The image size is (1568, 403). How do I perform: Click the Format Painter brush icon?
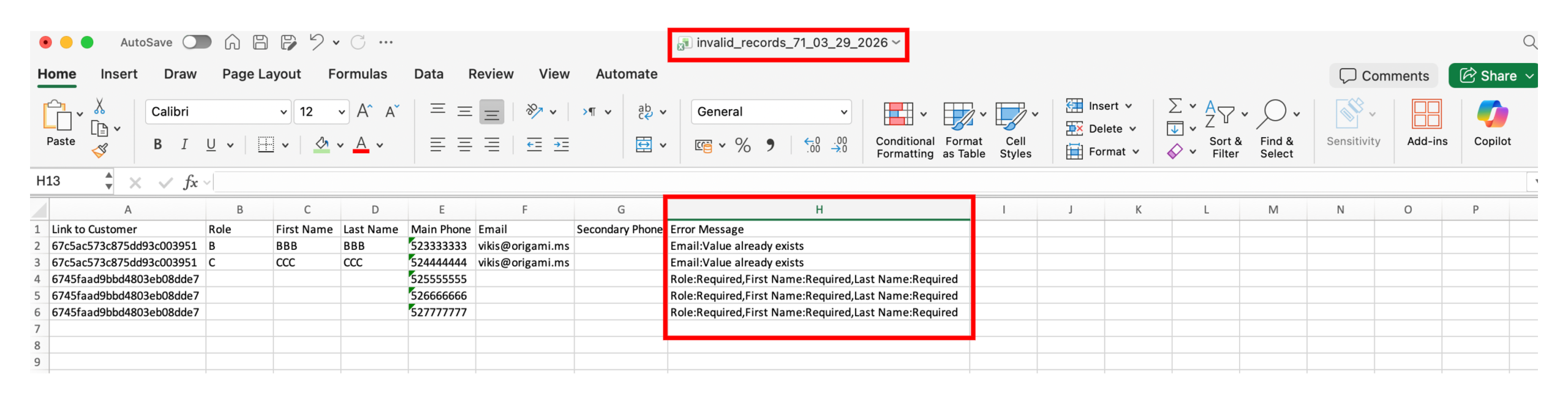click(100, 150)
